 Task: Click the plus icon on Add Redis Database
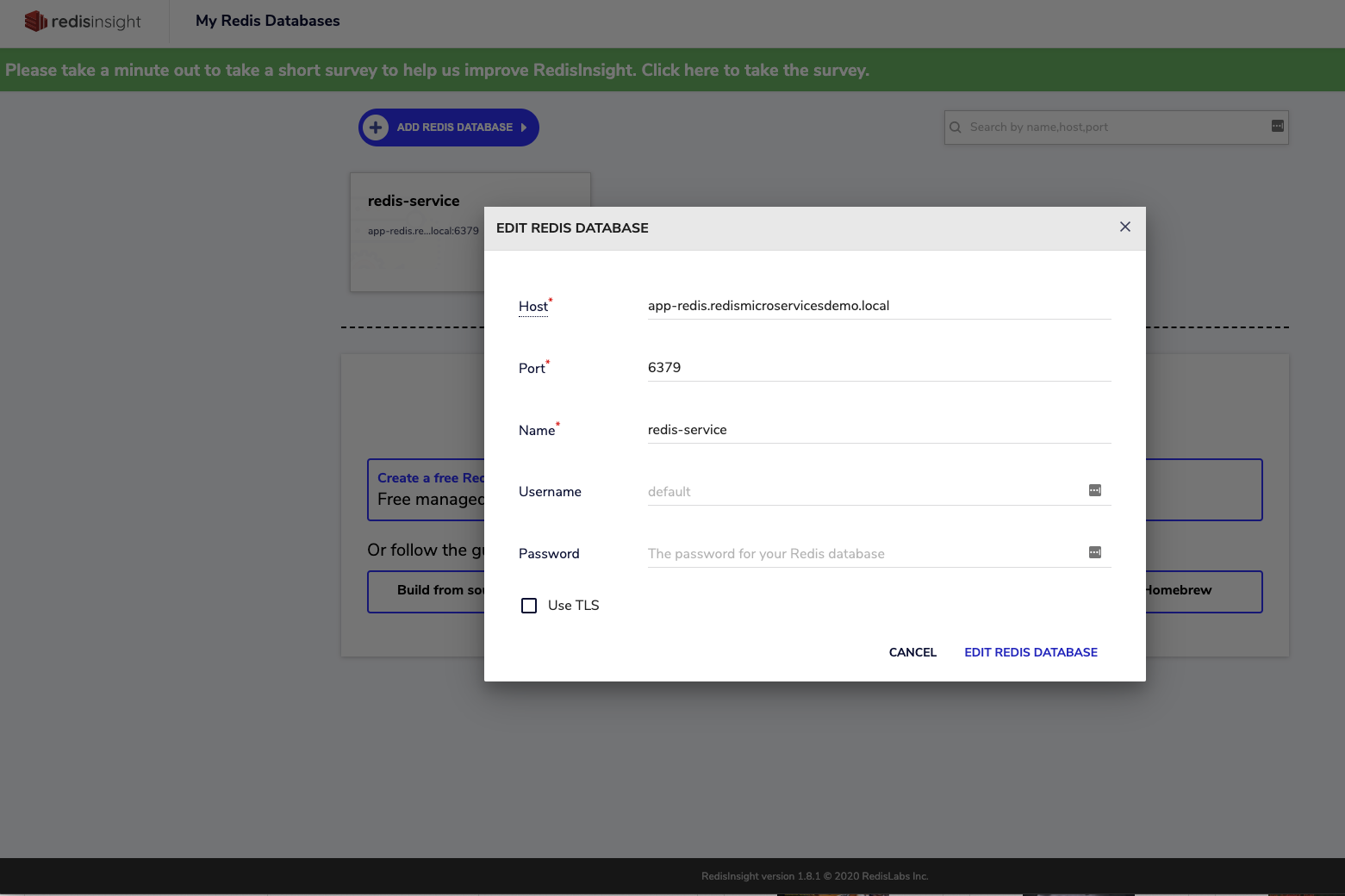click(x=376, y=128)
